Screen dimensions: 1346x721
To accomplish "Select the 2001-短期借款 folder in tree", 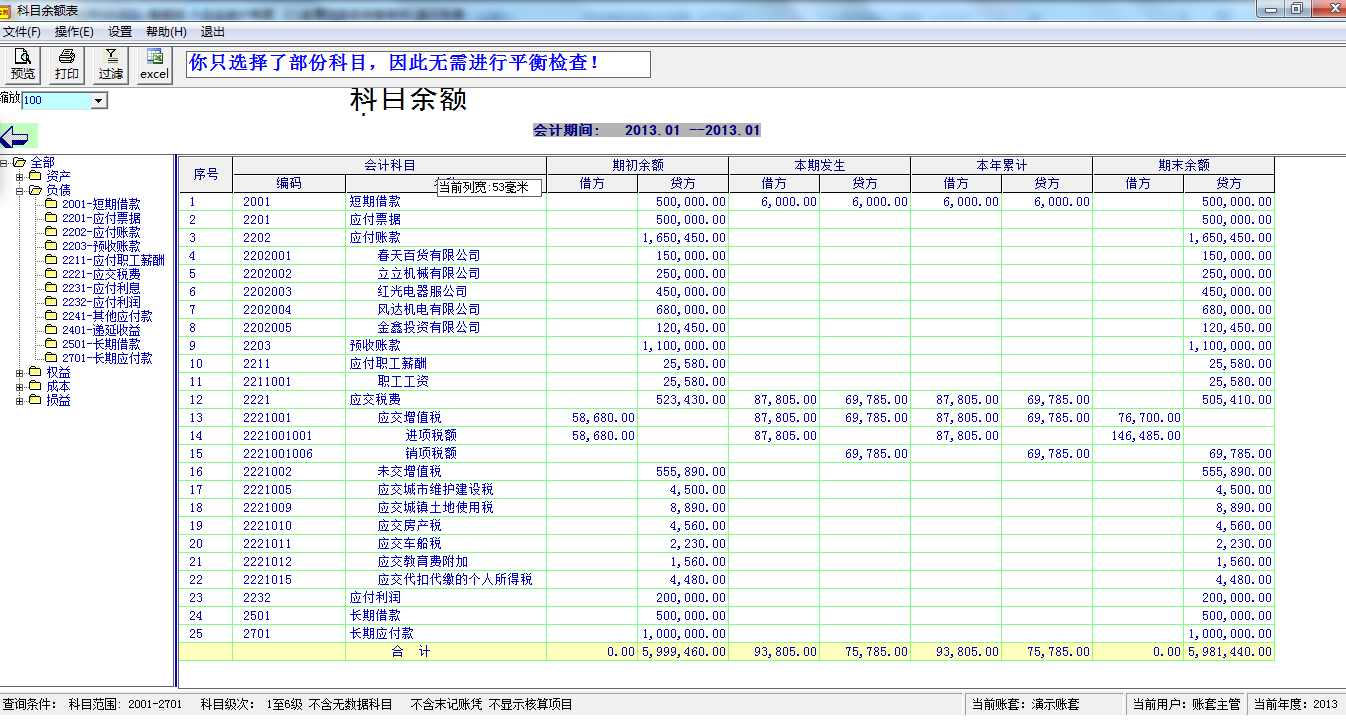I will 100,204.
